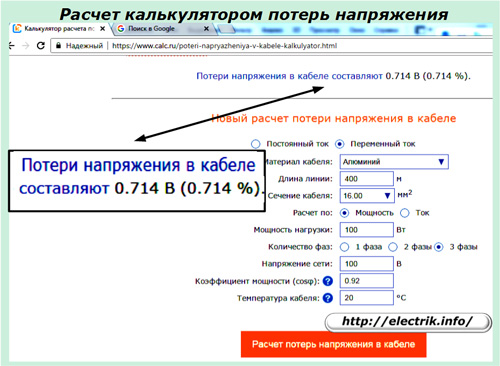This screenshot has height=366, width=500.
Task: Choose Мощность calculation radio button
Action: 344,213
